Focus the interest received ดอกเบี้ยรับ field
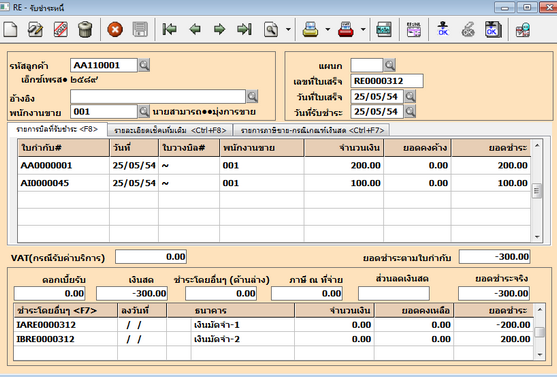 click(x=50, y=293)
